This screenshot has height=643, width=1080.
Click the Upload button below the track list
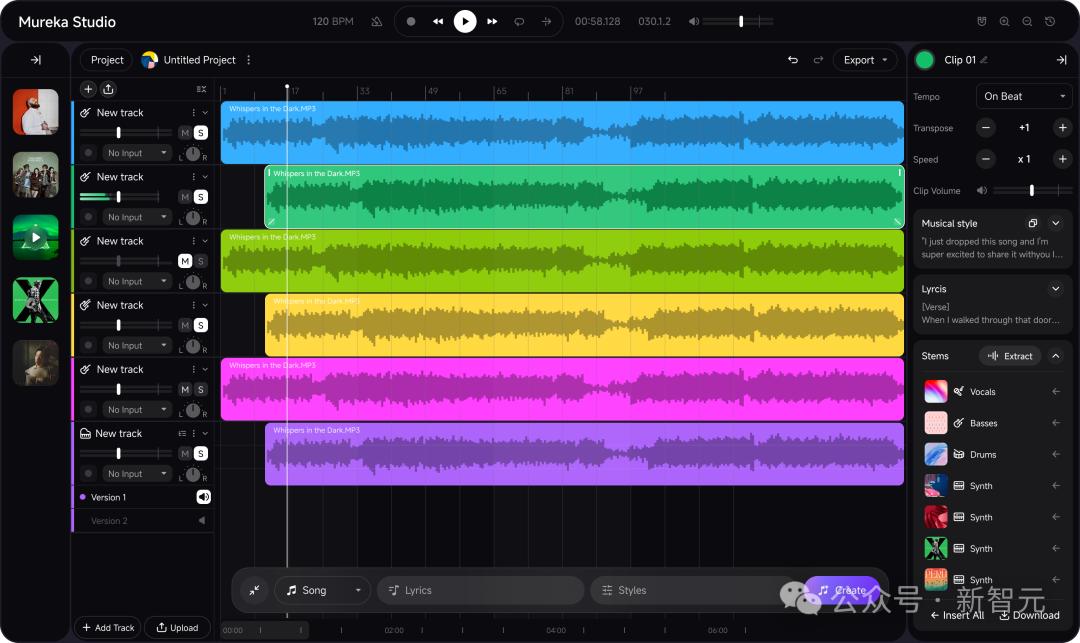(177, 628)
